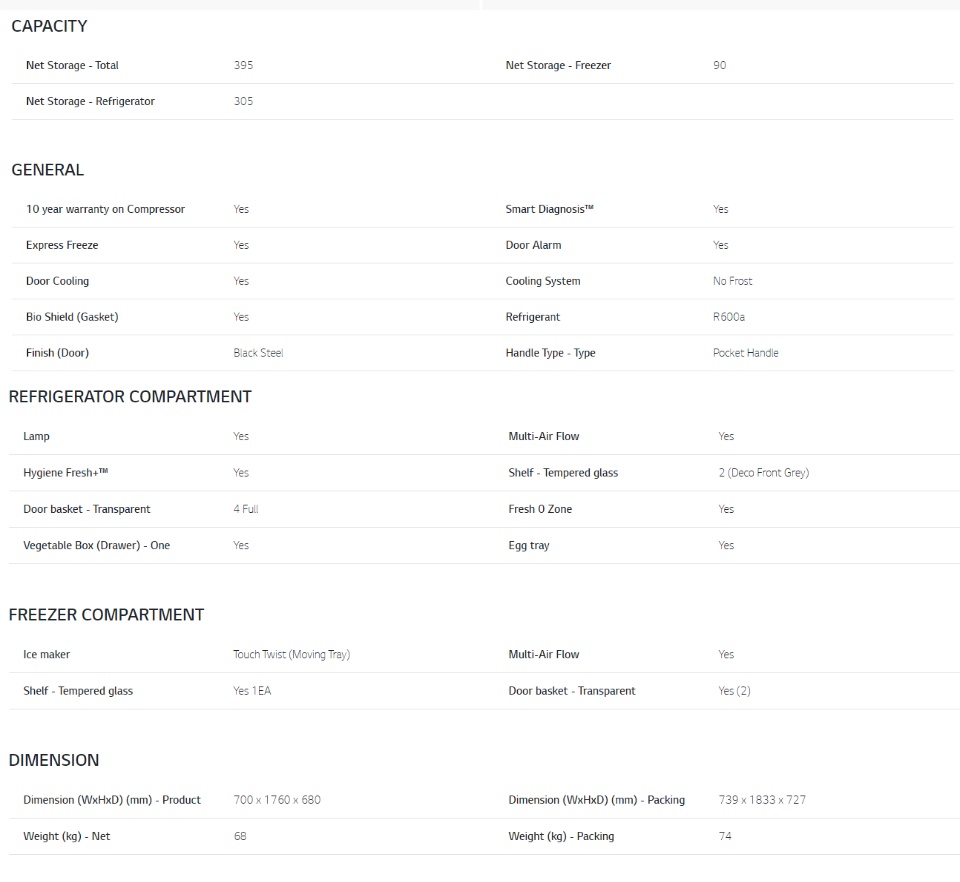This screenshot has width=960, height=882.
Task: Select the Black Steel finish value
Action: click(x=258, y=353)
